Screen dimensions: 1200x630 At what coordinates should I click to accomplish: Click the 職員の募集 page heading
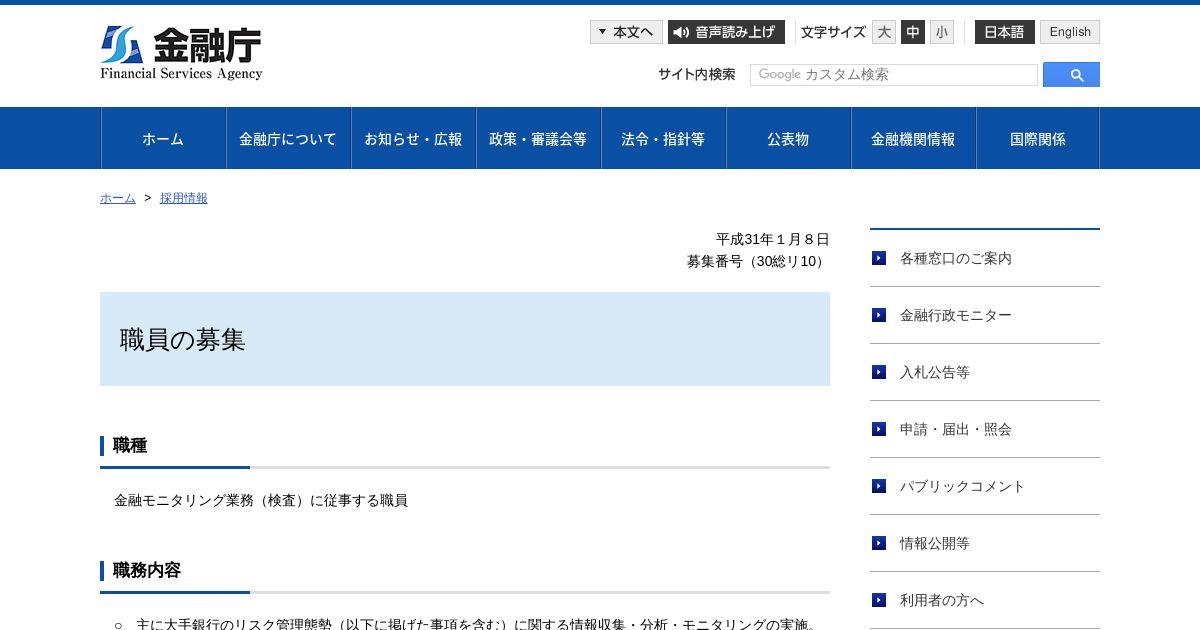click(x=183, y=340)
